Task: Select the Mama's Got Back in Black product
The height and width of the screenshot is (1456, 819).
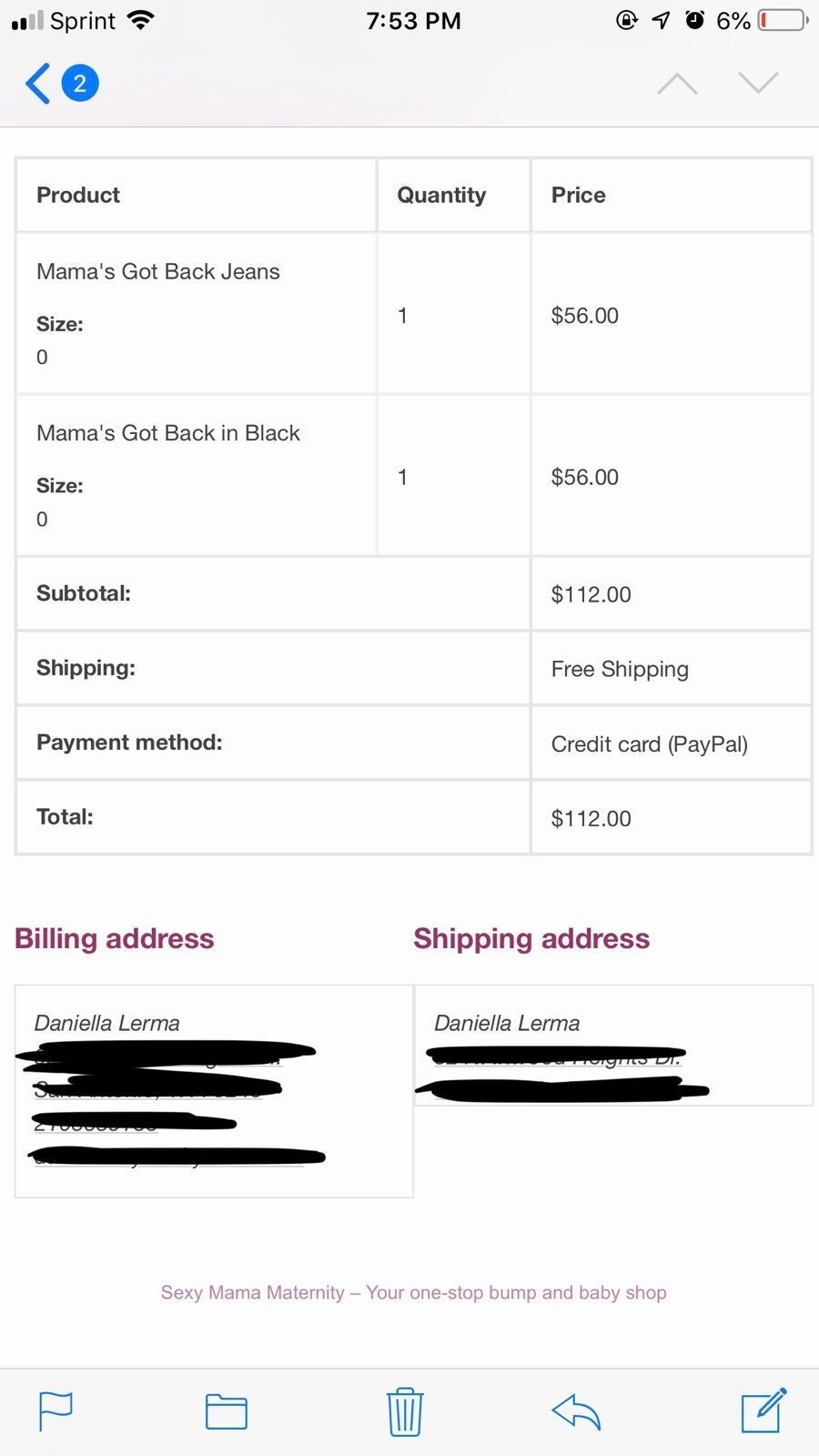Action: tap(168, 433)
